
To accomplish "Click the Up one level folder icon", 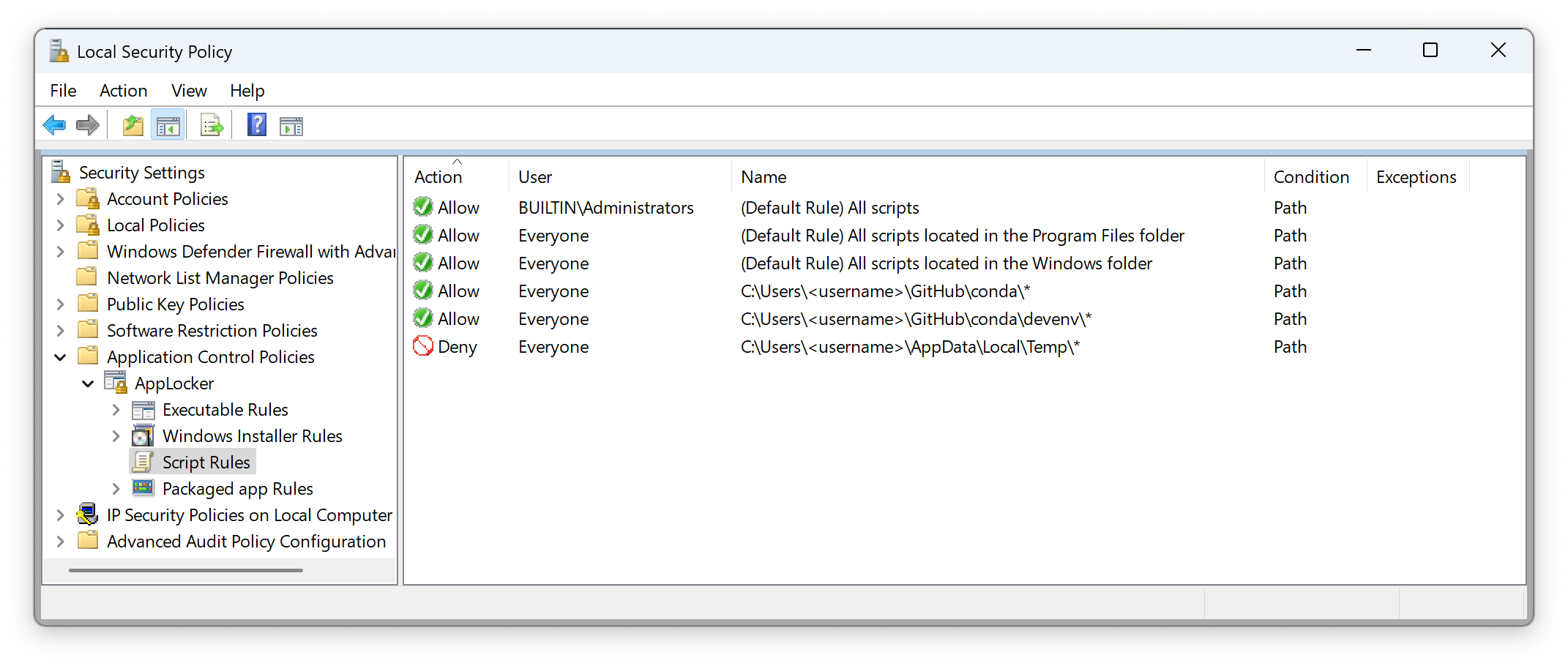I will point(132,126).
